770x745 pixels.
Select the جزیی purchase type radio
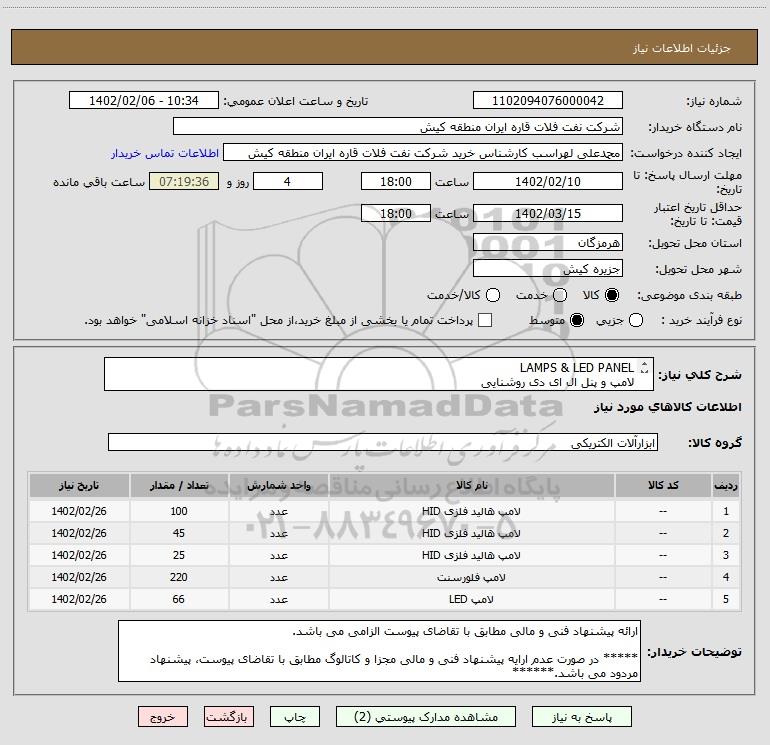[x=635, y=320]
